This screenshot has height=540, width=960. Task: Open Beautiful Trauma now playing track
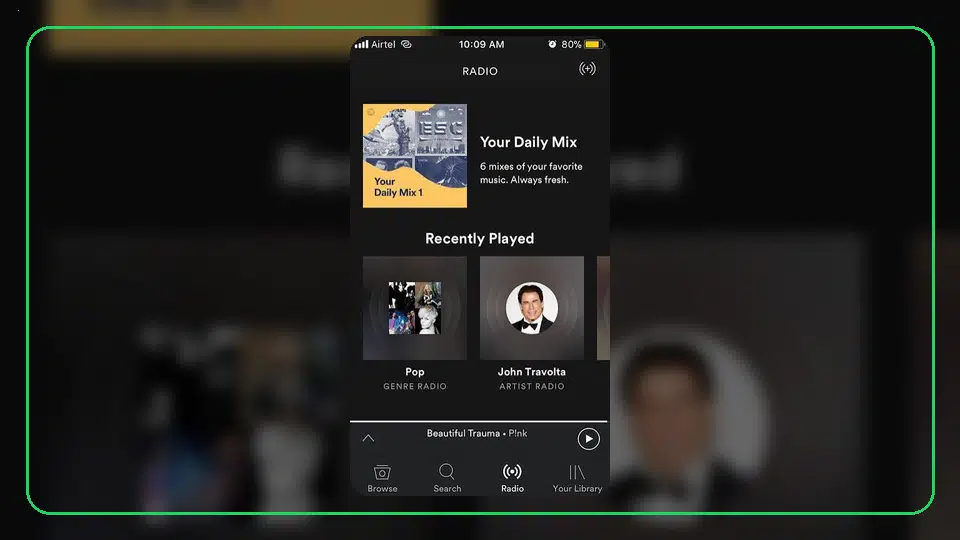click(476, 433)
